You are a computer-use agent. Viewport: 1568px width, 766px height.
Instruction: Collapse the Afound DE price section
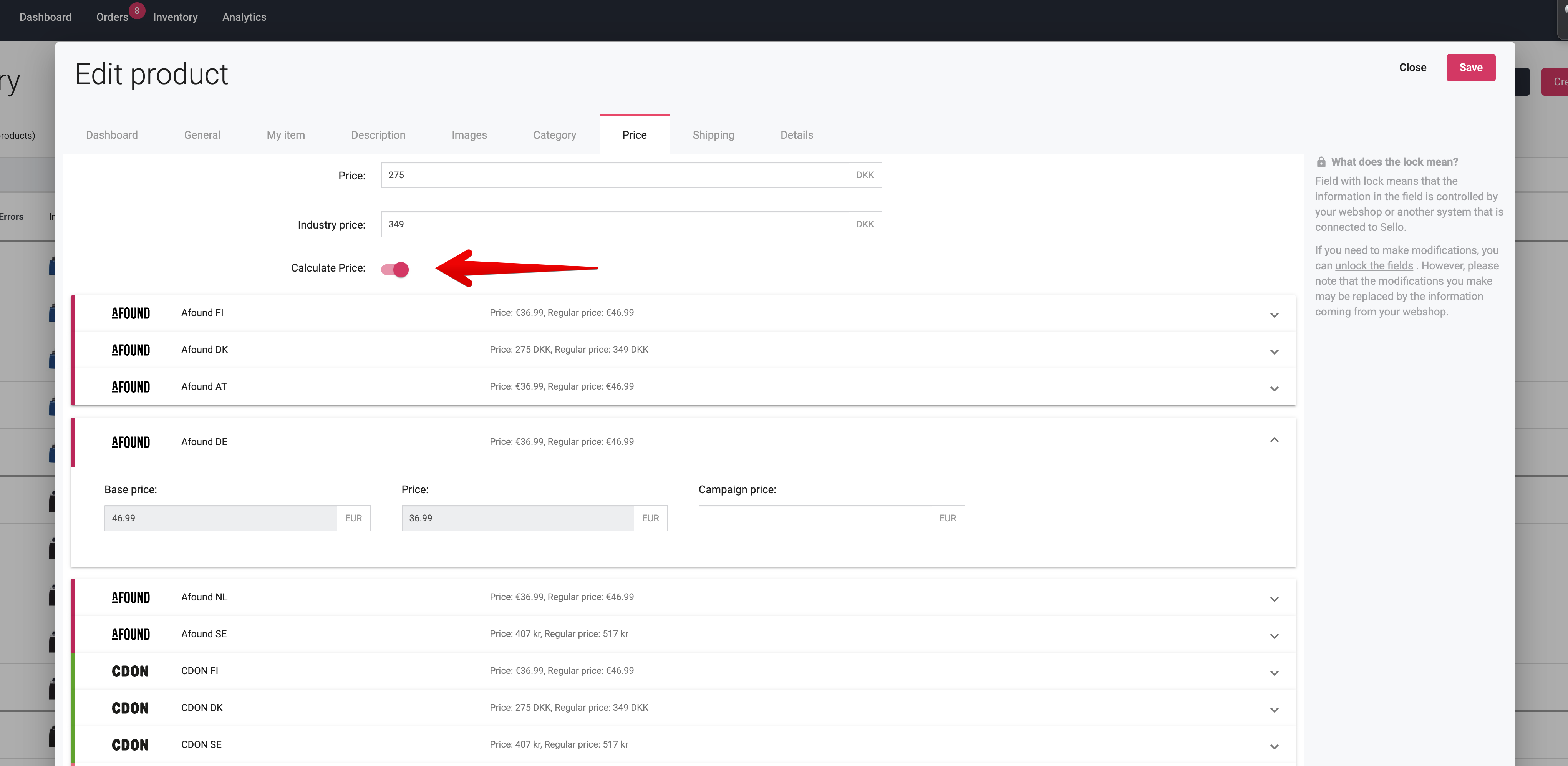click(x=1274, y=439)
